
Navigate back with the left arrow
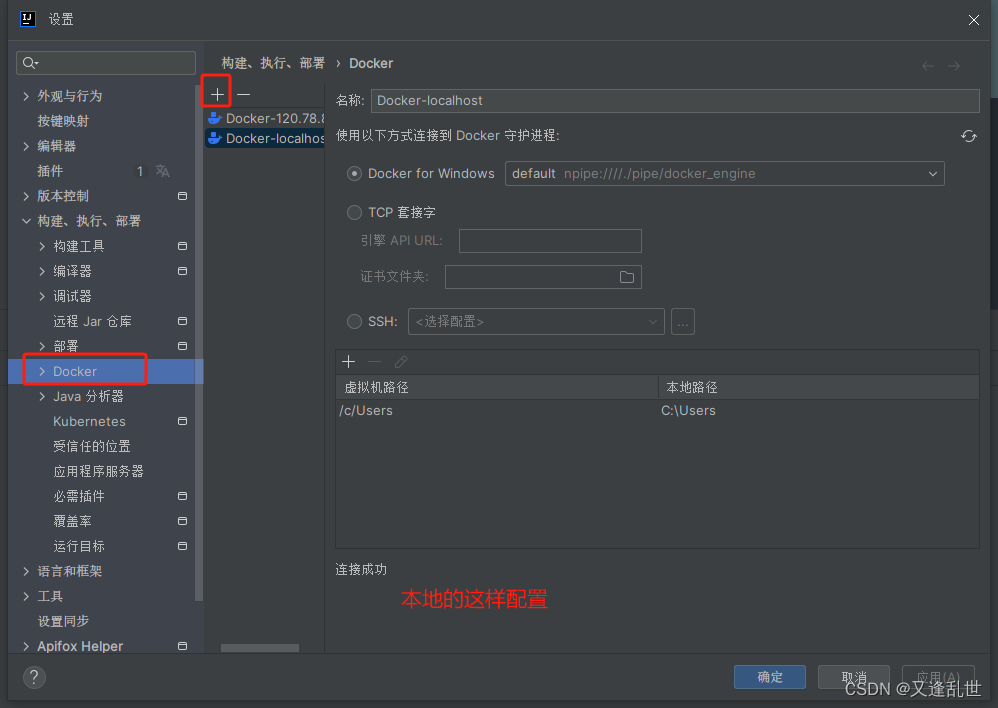(x=928, y=66)
